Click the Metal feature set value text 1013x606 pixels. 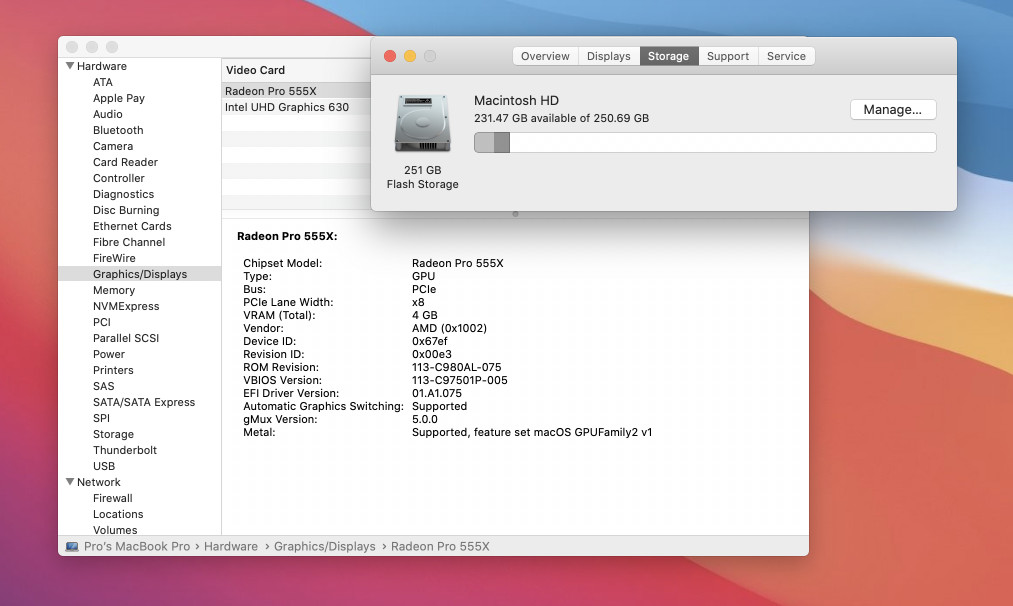pos(532,432)
